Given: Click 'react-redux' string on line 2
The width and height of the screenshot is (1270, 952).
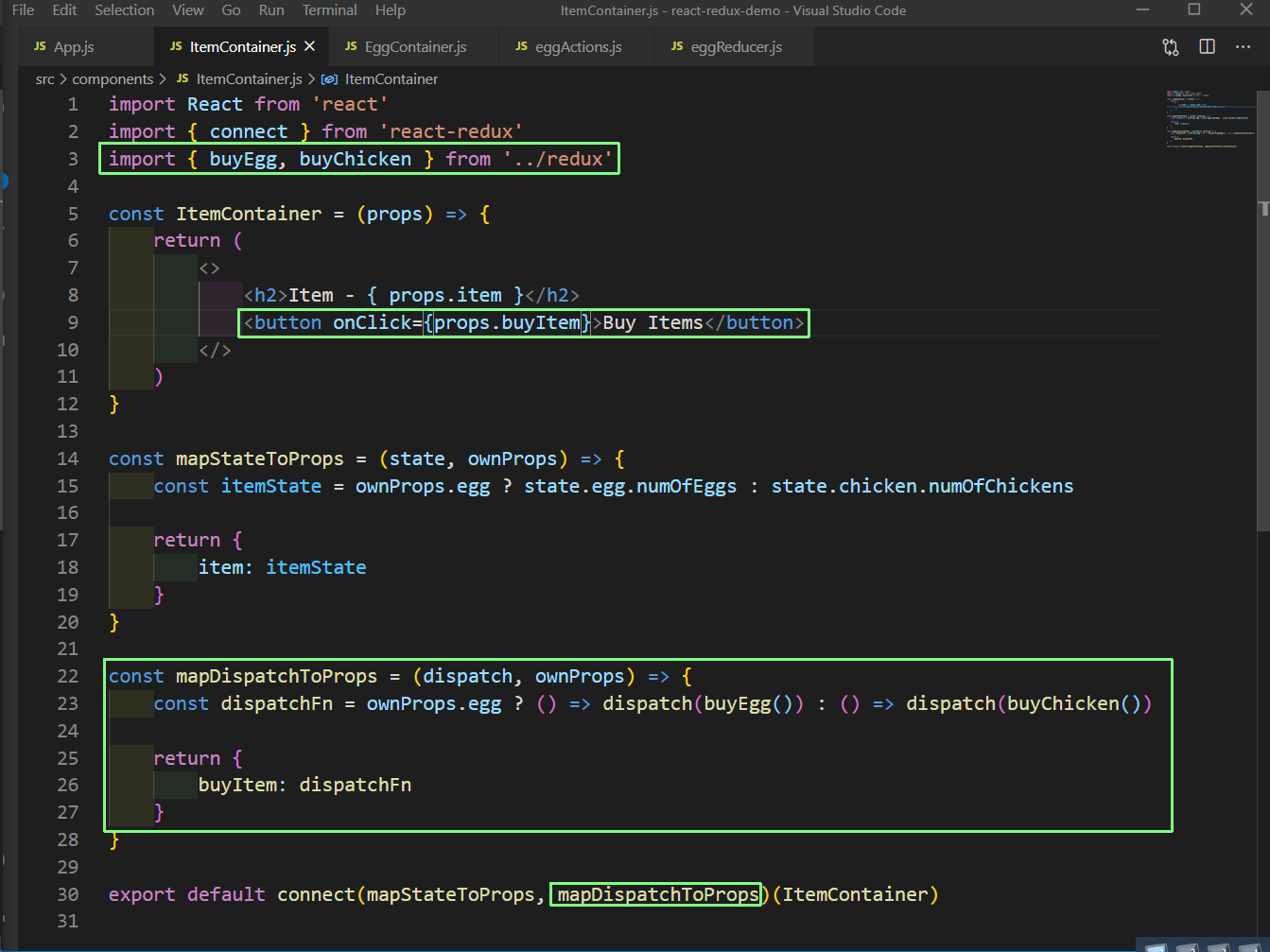Looking at the screenshot, I should coord(451,131).
